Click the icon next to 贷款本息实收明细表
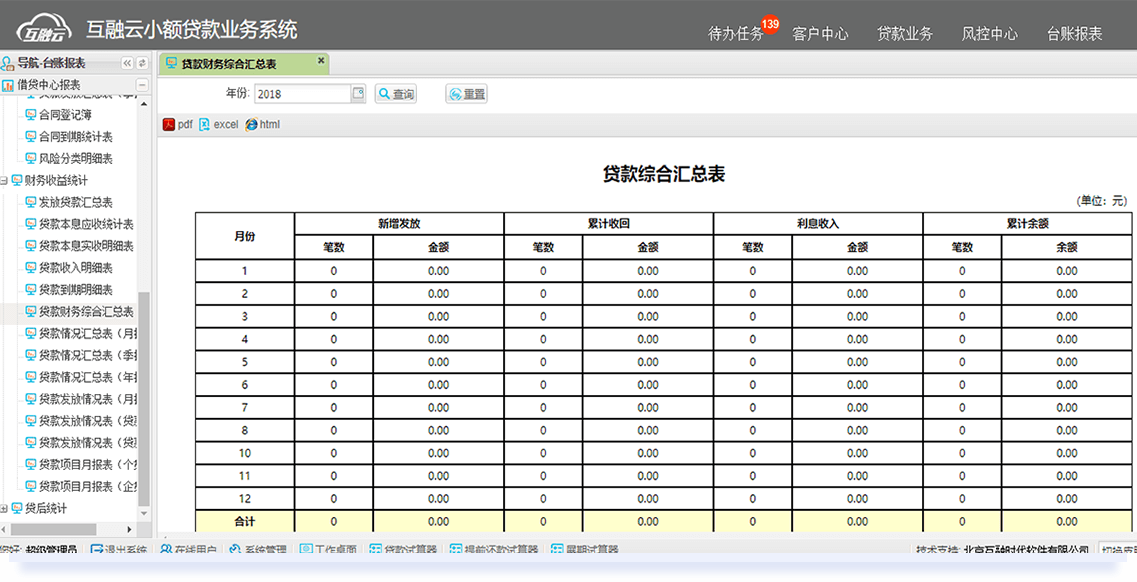Viewport: 1137px width, 582px height. pyautogui.click(x=30, y=246)
